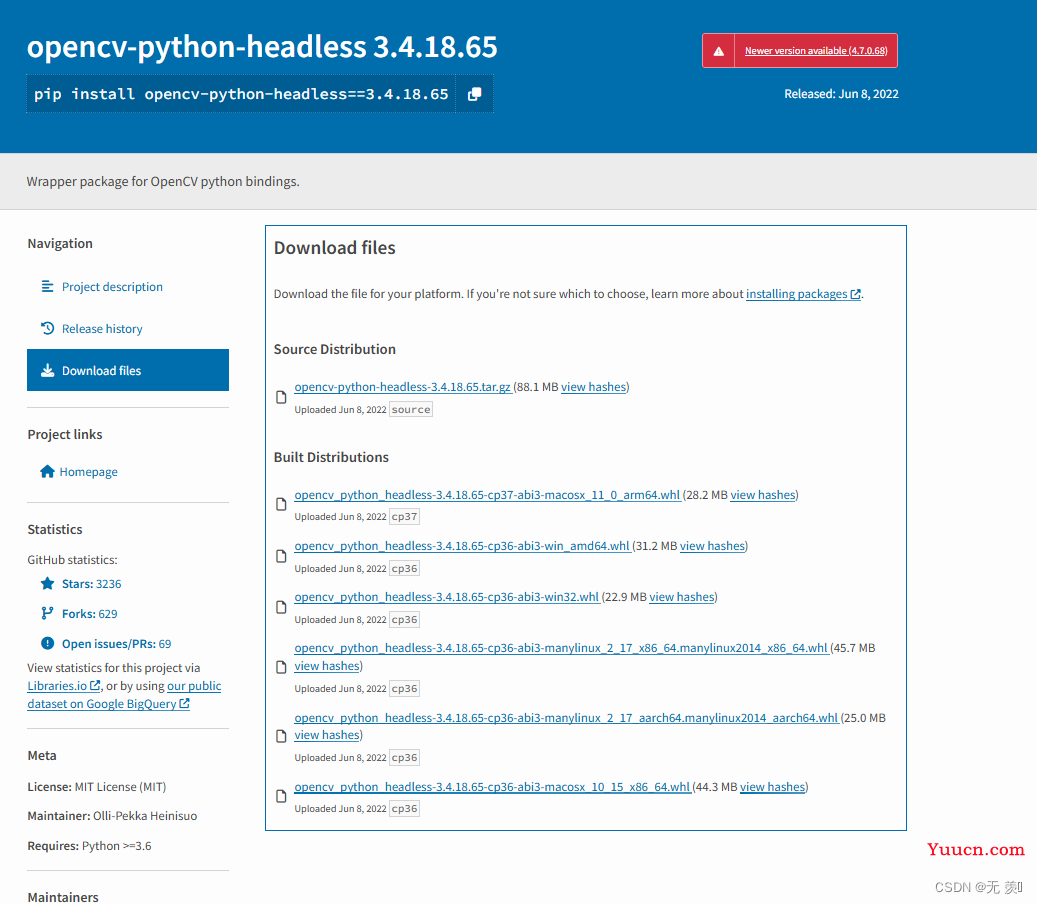View hashes for the tar.gz source file
This screenshot has width=1037, height=904.
tap(593, 387)
